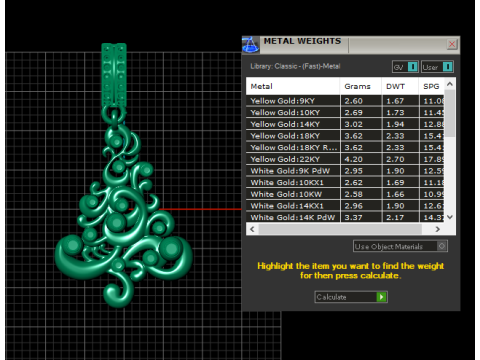Sort by the Grams column header
This screenshot has width=480, height=360.
(360, 86)
